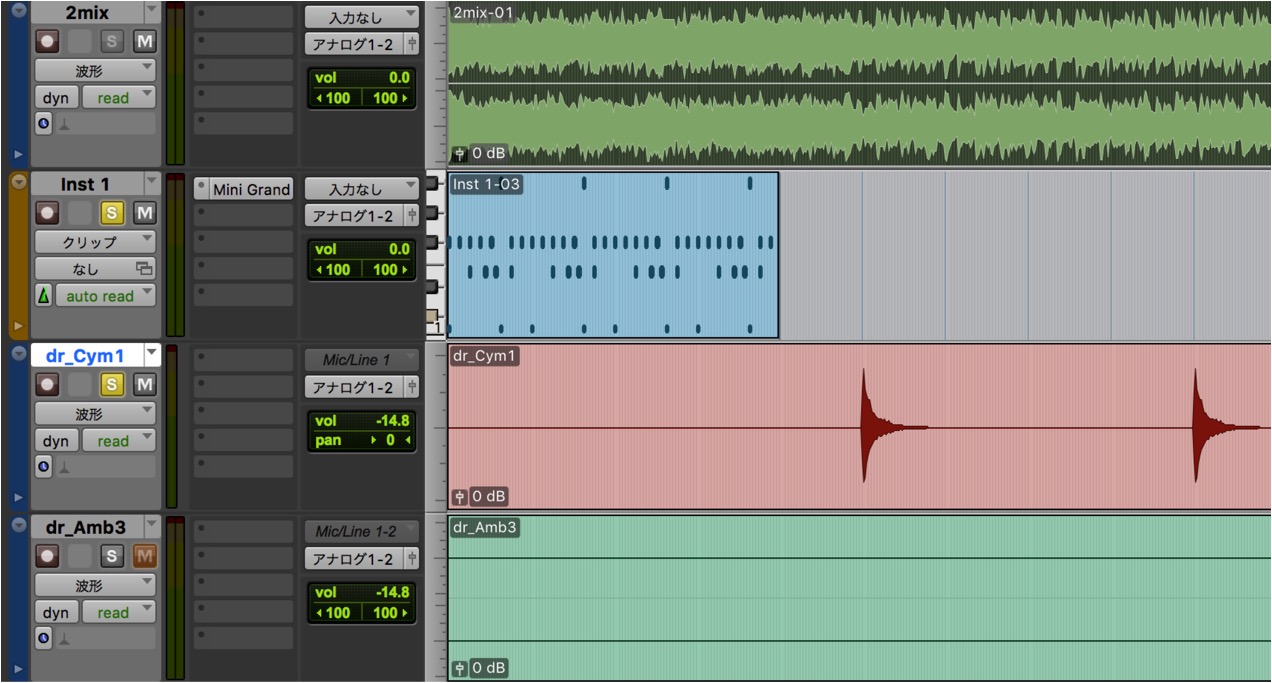The image size is (1272, 683).
Task: Open the 波形 track view selector on 2mix
Action: coord(96,70)
